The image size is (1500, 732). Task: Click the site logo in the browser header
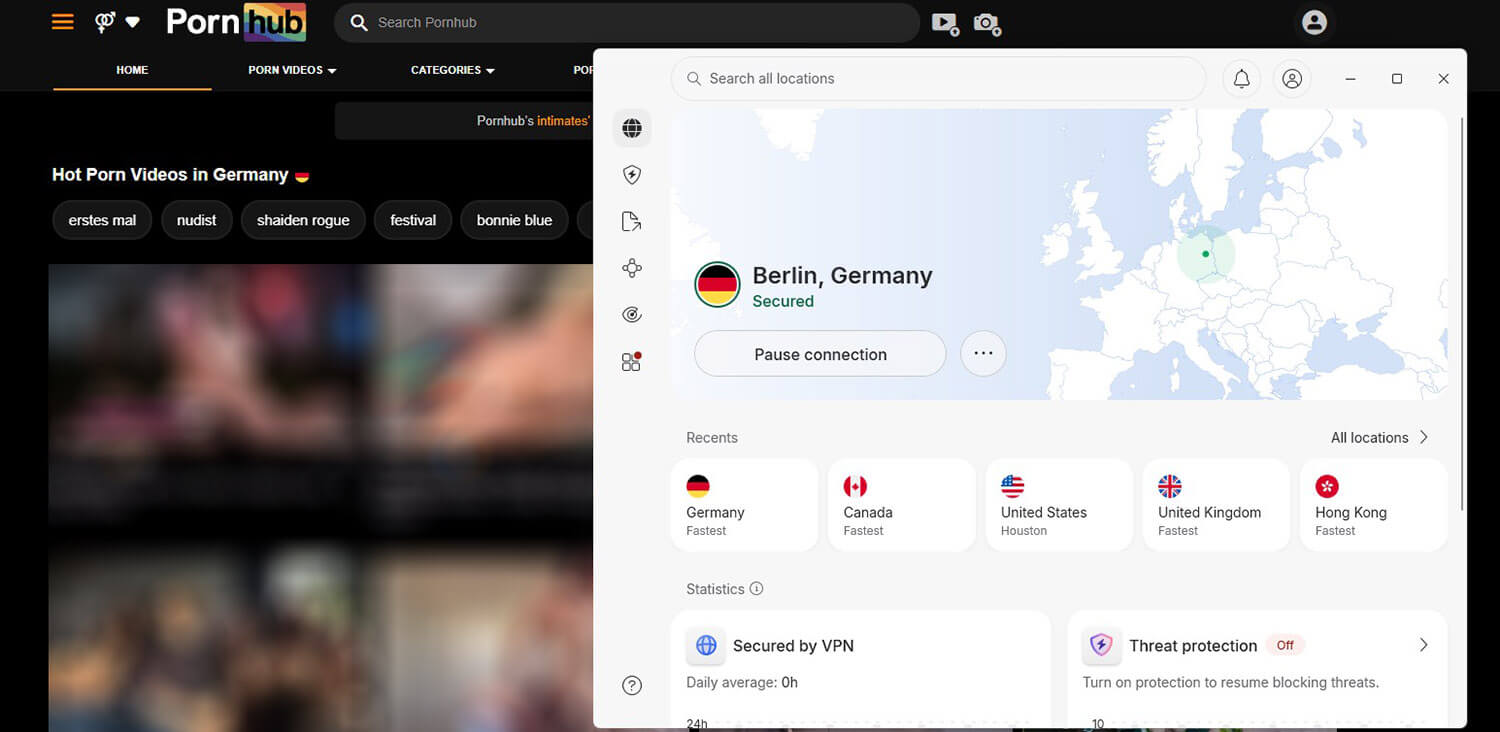click(236, 22)
